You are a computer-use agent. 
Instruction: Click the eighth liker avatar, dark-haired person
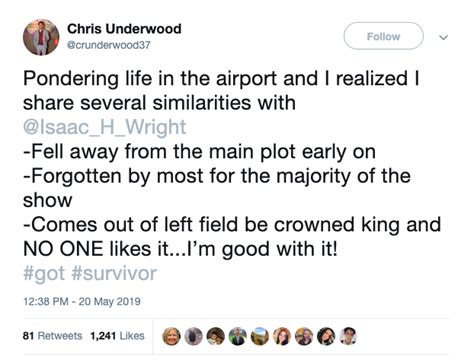tap(326, 336)
